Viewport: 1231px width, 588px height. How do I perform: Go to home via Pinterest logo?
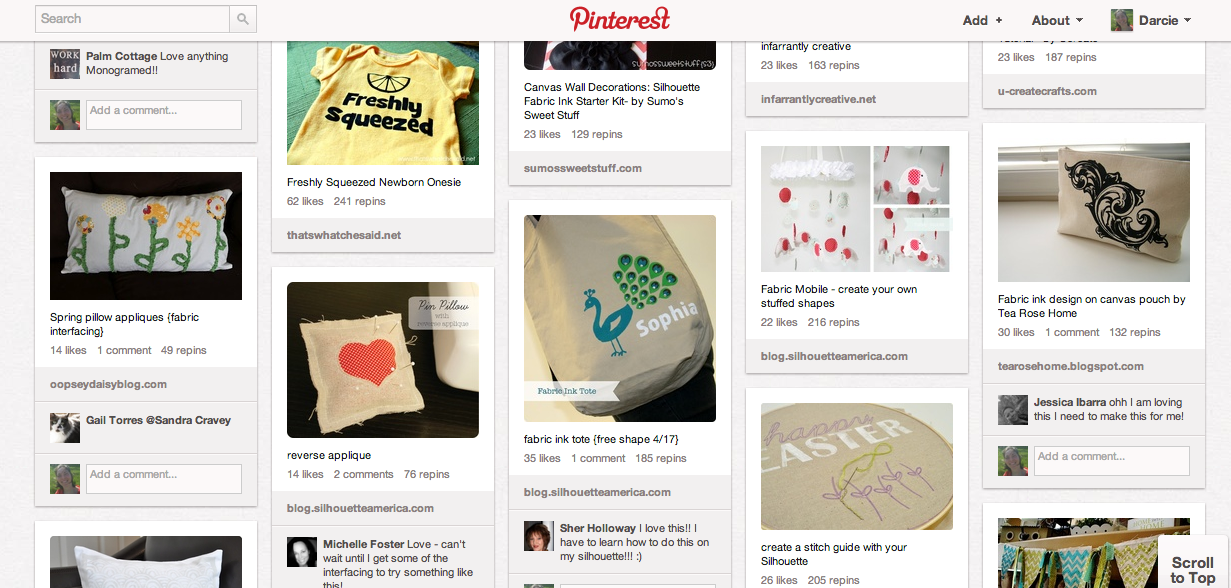point(620,19)
